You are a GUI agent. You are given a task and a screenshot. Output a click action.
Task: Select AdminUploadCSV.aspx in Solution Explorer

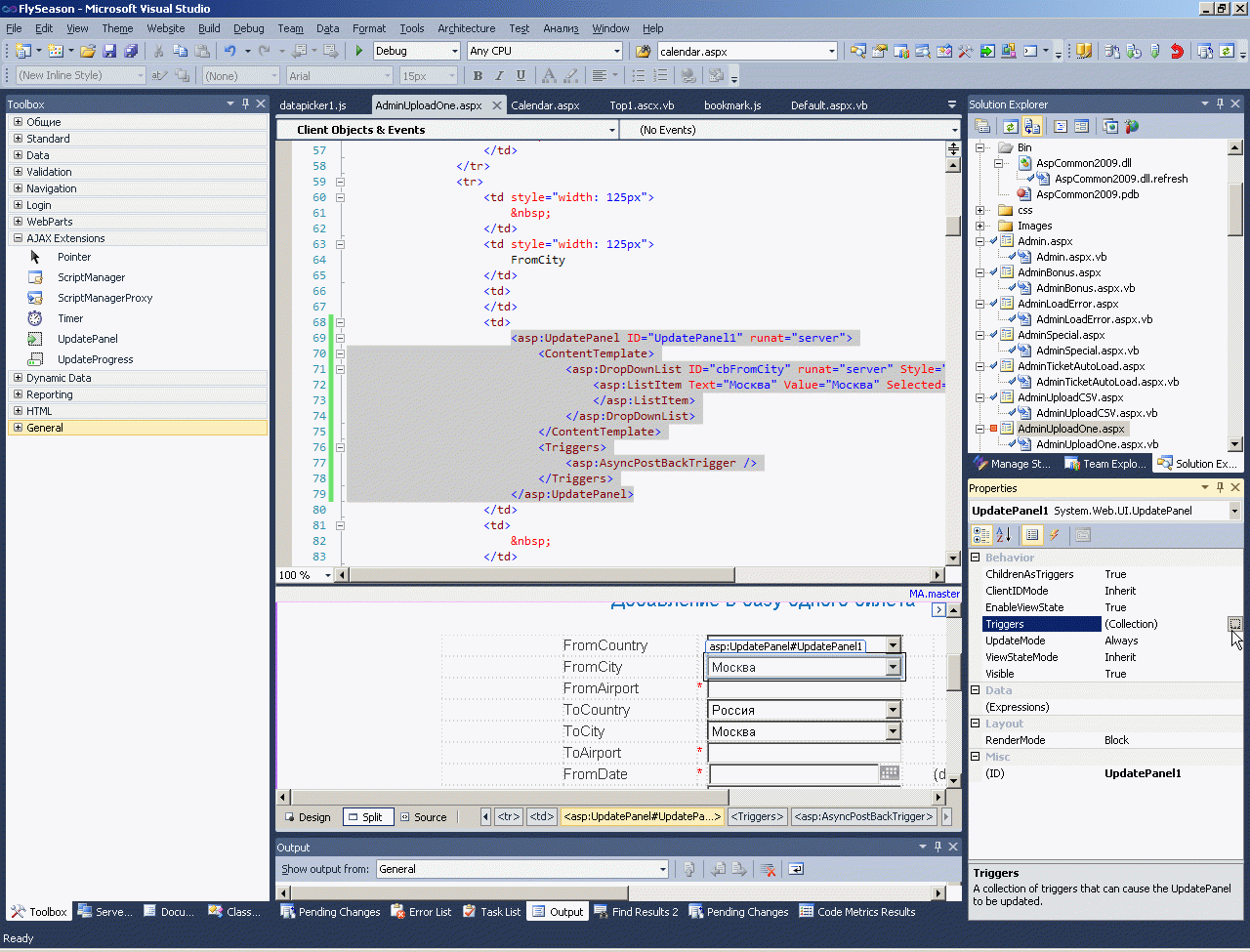tap(1070, 397)
